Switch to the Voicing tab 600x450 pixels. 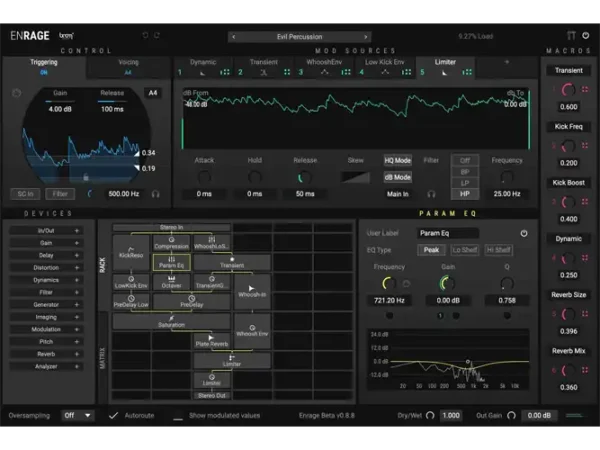(128, 67)
